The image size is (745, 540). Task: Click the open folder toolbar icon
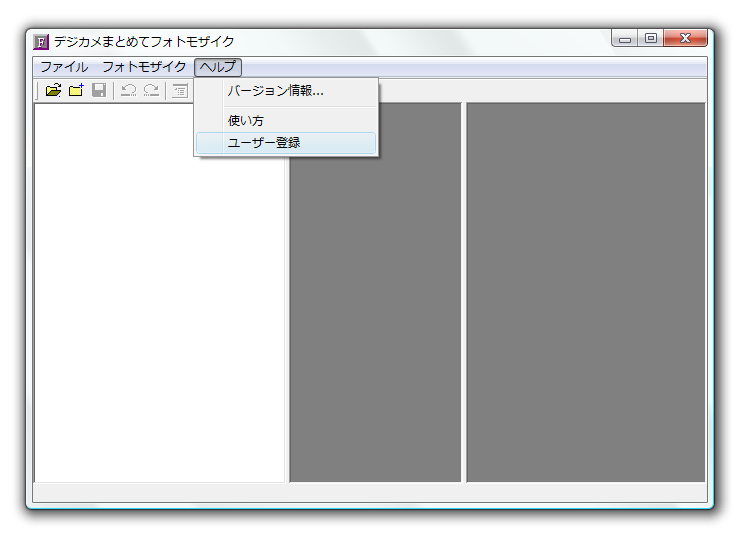[53, 90]
